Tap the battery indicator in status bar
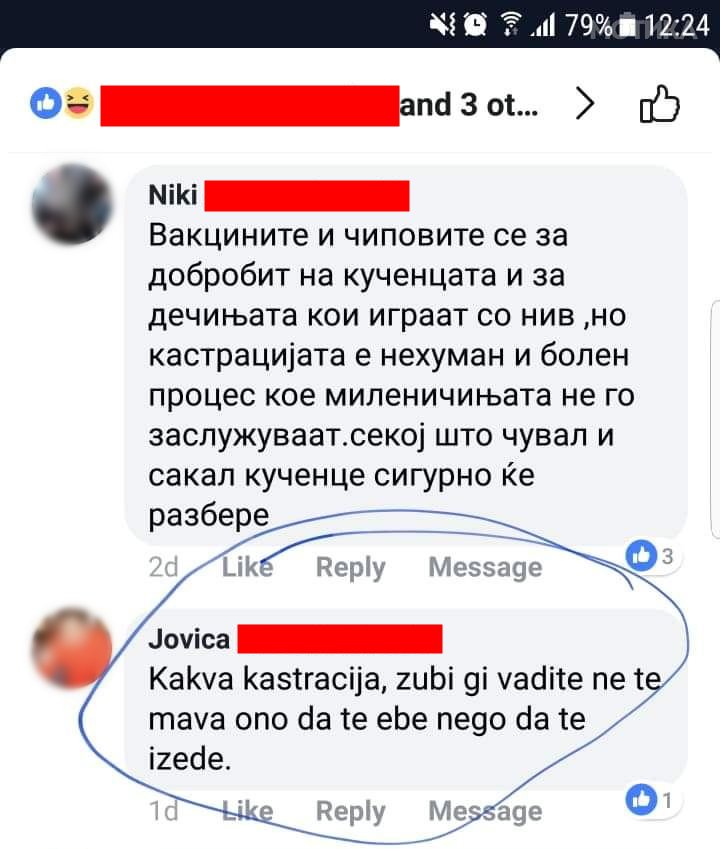Screen dimensions: 720x849 pyautogui.click(x=627, y=25)
